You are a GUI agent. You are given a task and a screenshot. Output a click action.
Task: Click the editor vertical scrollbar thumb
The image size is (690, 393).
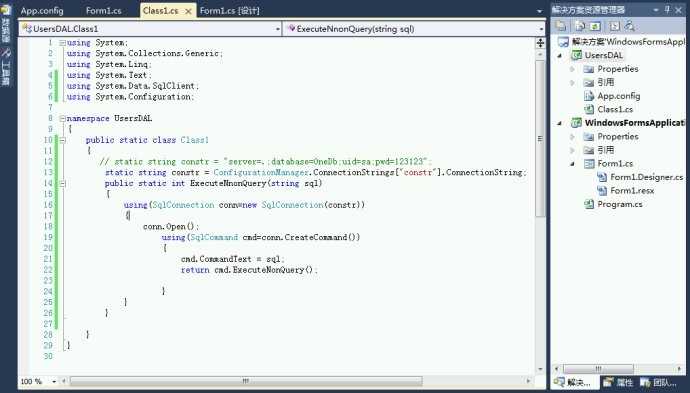pos(540,138)
